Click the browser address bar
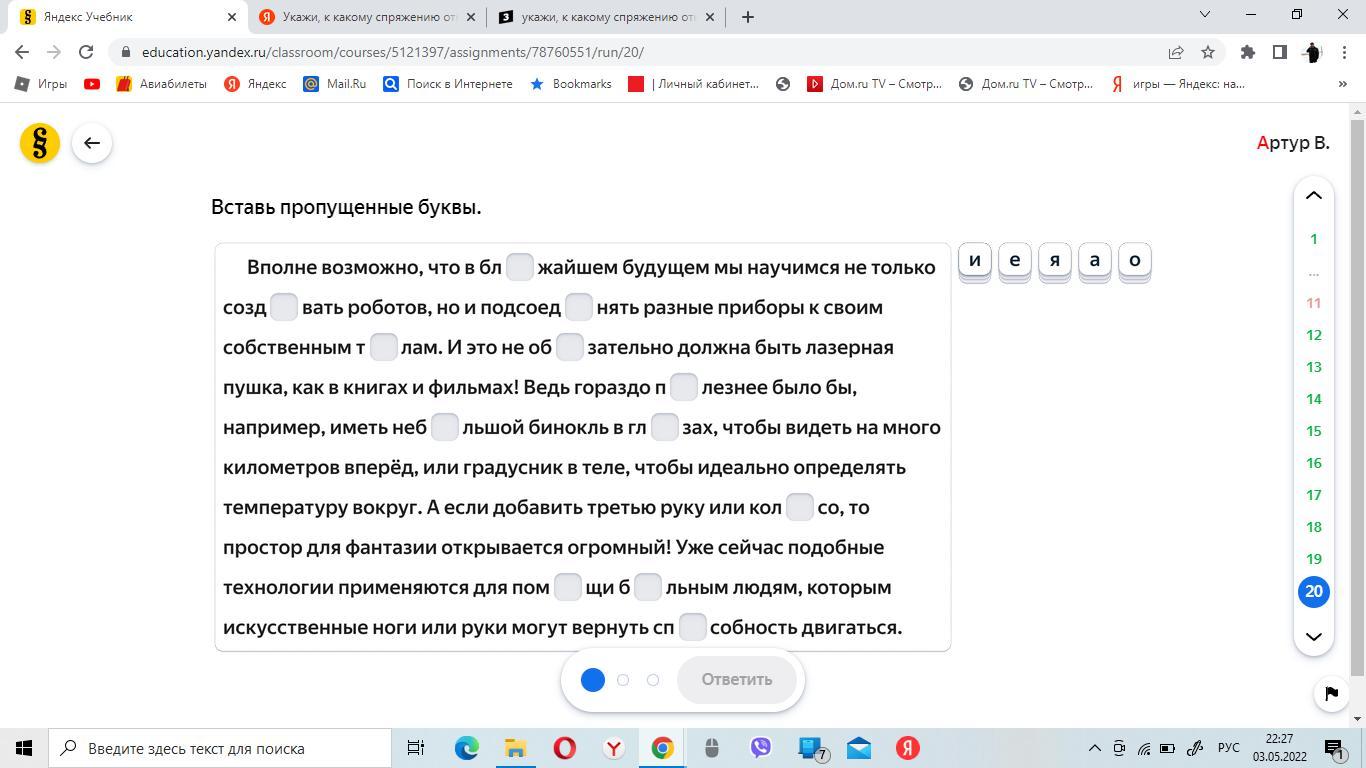Viewport: 1366px width, 768px height. (x=640, y=52)
